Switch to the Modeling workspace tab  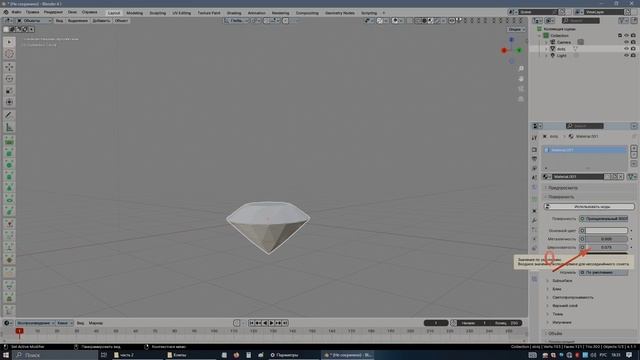point(134,13)
